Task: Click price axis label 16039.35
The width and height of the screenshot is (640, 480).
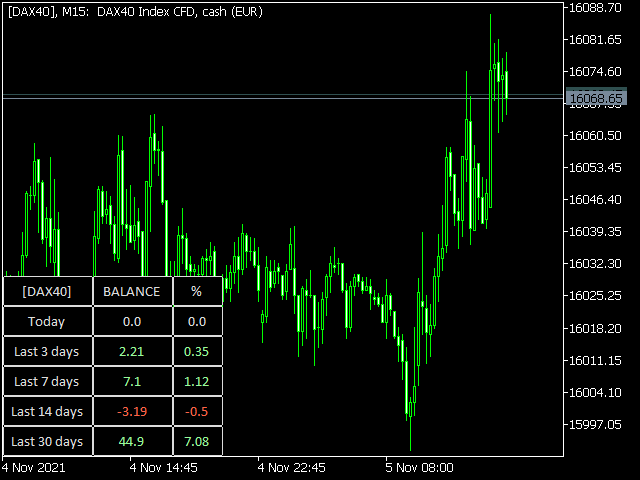Action: point(595,231)
